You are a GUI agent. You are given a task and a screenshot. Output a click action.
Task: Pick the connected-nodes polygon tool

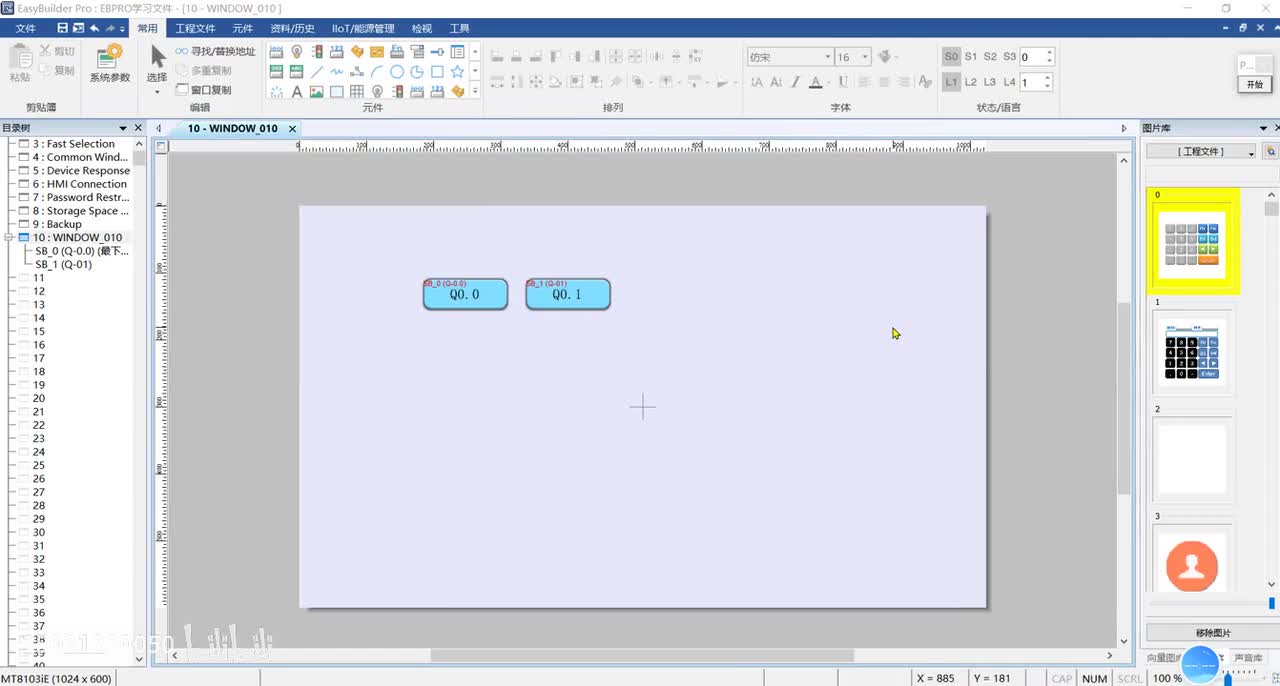[x=357, y=72]
